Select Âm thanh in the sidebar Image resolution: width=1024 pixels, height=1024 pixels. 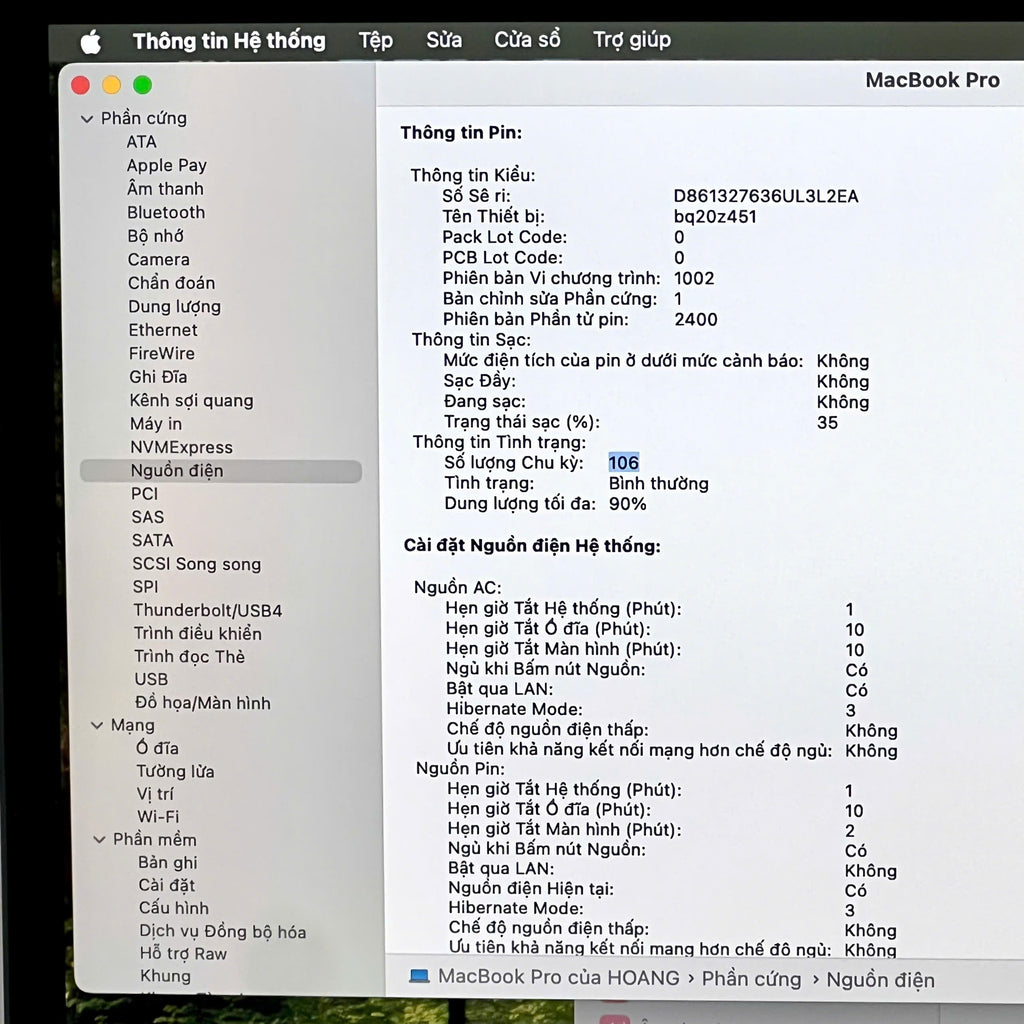point(165,189)
